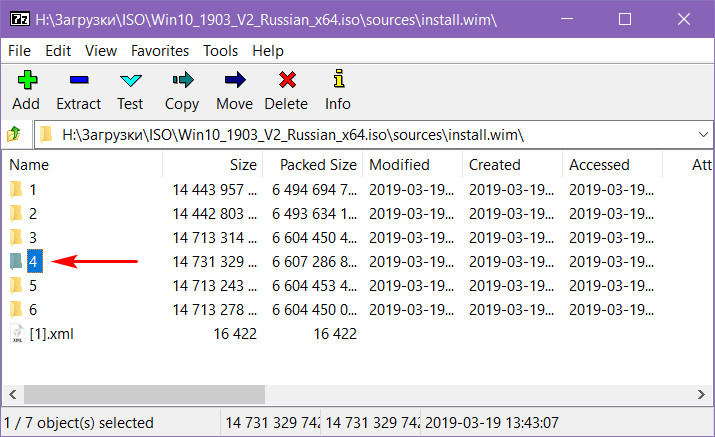Open the File menu
Viewport: 715px width, 437px height.
pos(19,51)
